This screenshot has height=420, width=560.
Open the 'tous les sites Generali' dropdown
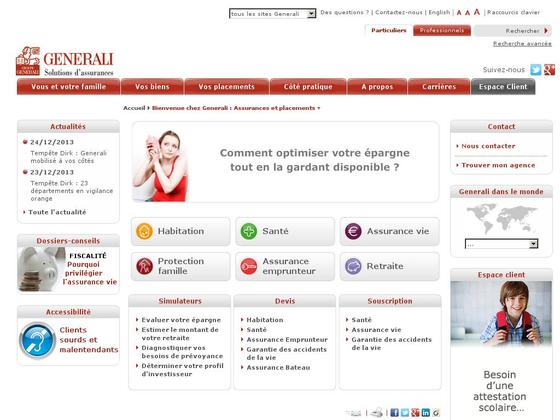272,14
